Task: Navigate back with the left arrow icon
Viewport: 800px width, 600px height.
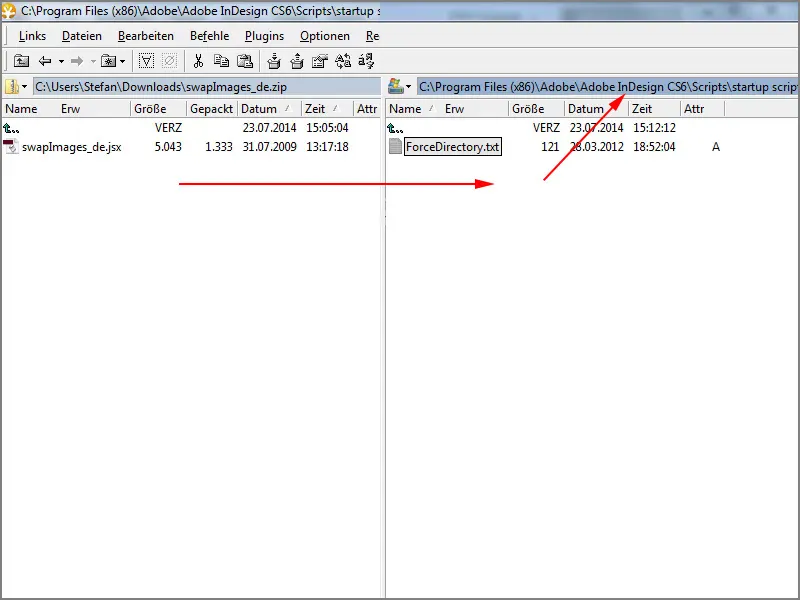Action: [45, 61]
